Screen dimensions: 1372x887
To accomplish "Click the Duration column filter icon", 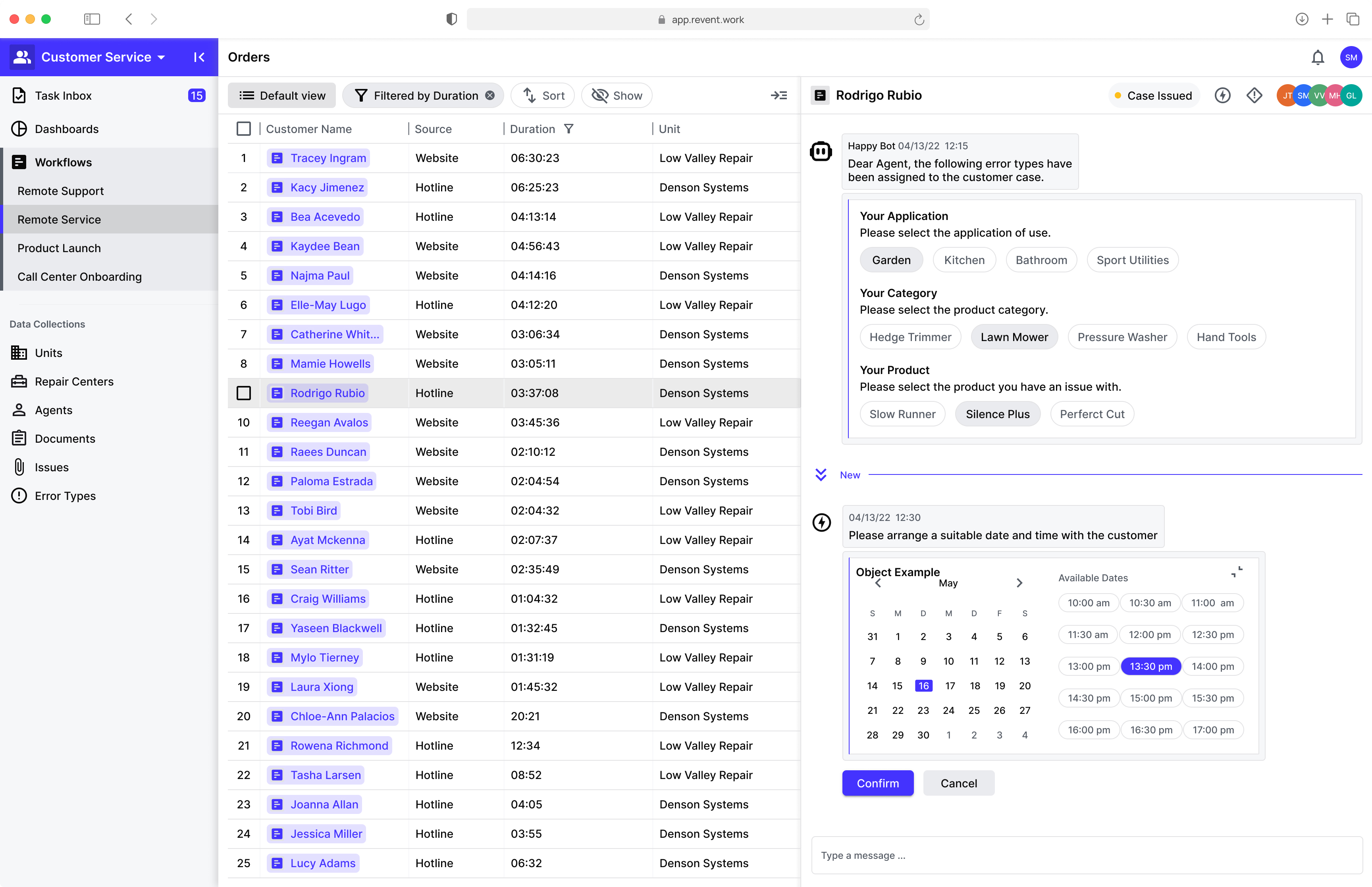I will click(569, 129).
